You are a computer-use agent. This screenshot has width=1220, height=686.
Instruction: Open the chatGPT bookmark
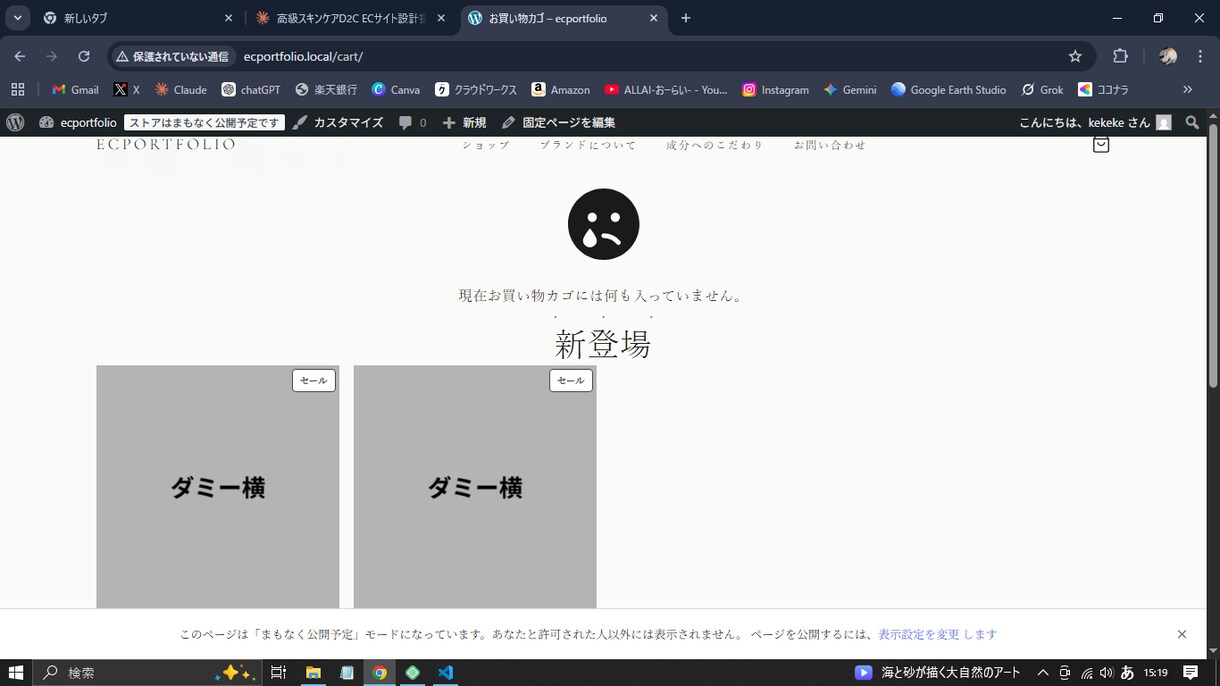pos(251,89)
